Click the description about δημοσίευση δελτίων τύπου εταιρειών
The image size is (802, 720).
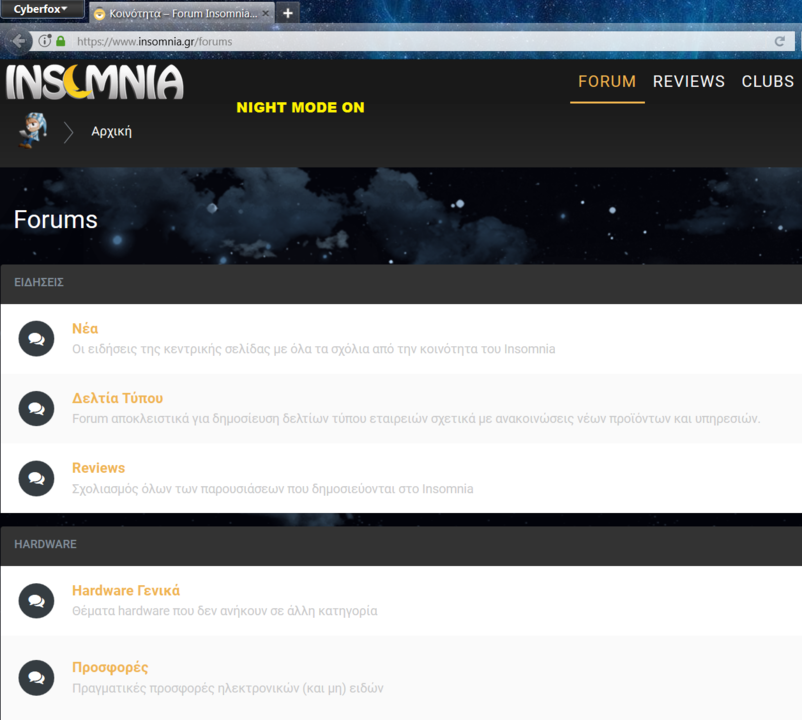(416, 419)
